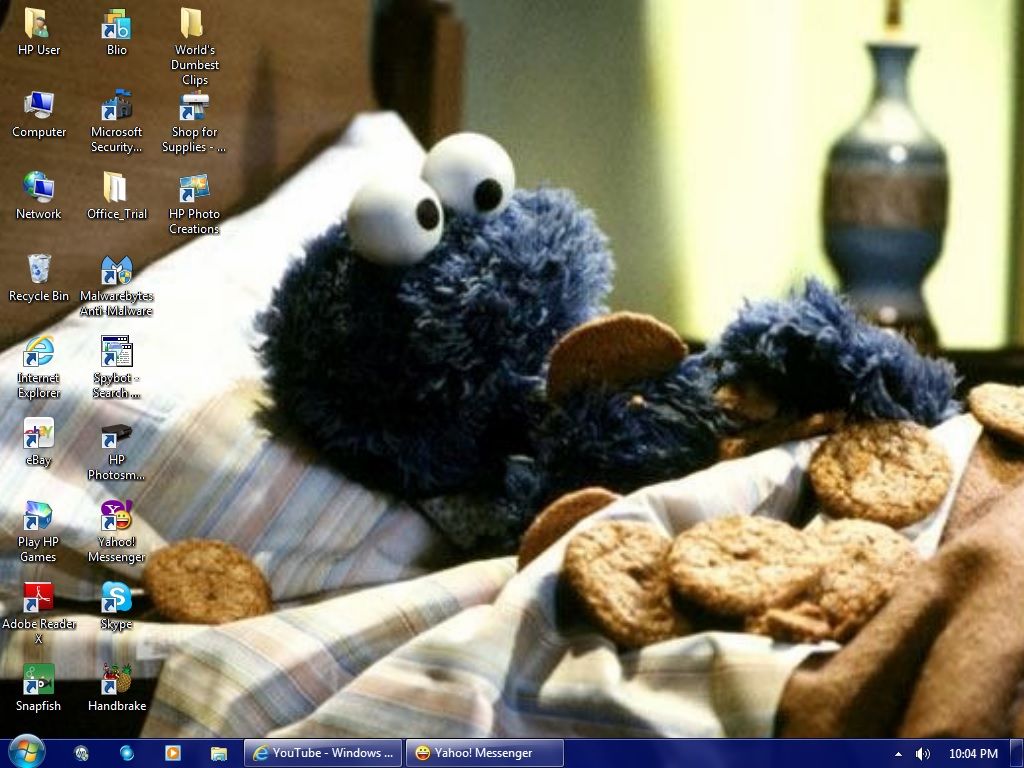Click the 10:04 PM taskbar clock
1024x768 pixels.
(x=973, y=754)
